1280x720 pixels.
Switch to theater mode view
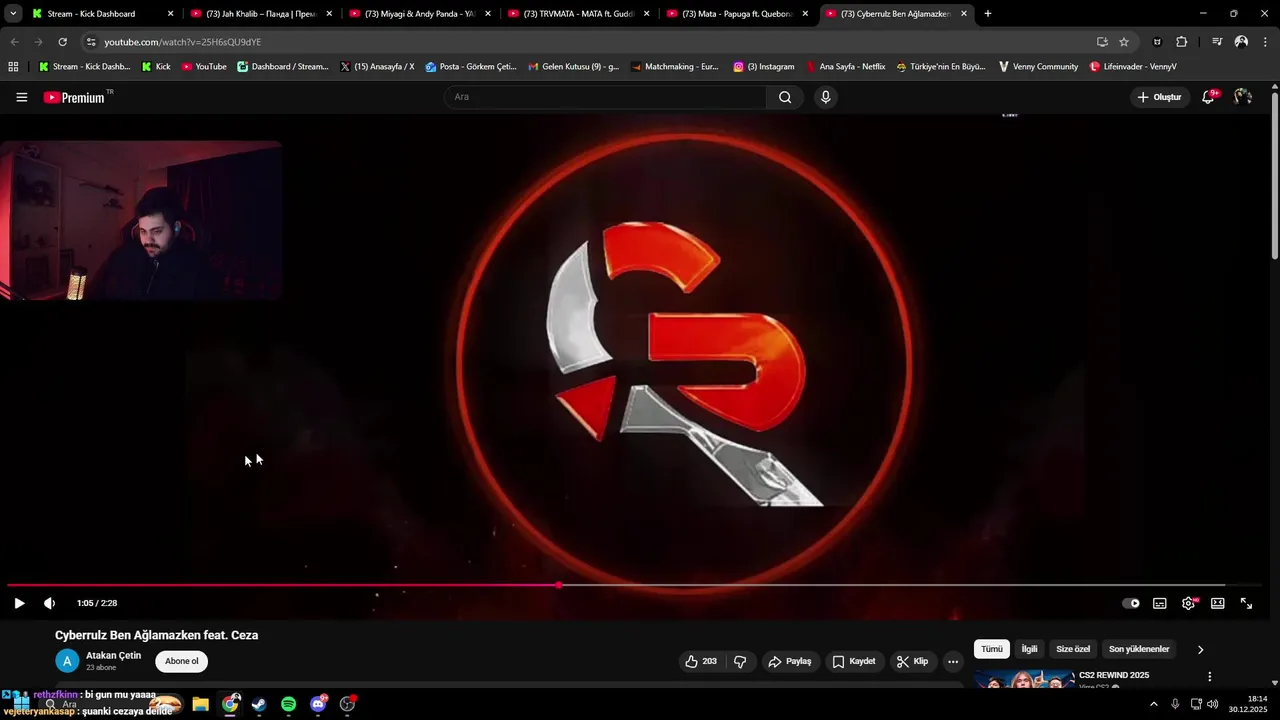[1218, 603]
